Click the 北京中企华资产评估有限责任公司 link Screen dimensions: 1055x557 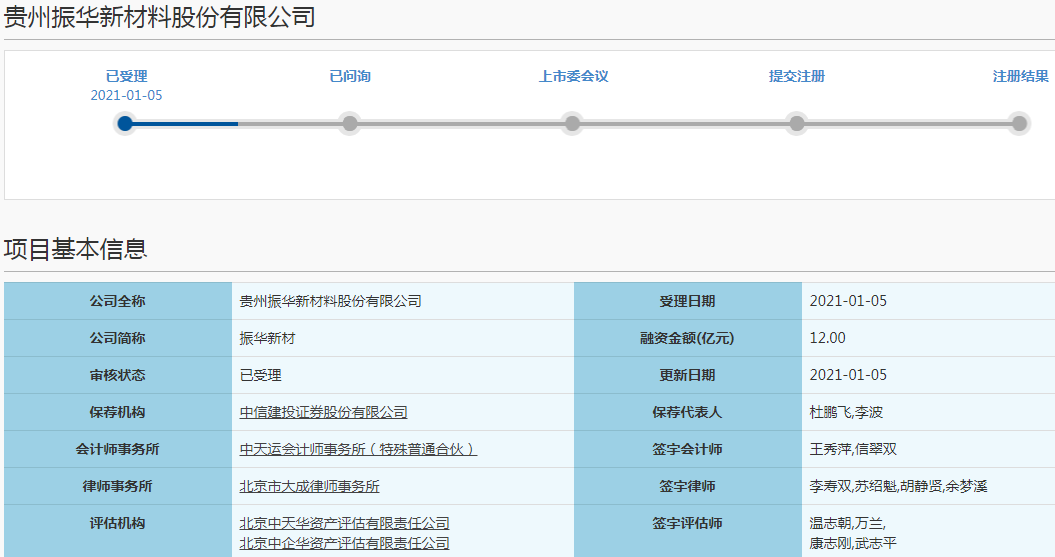coord(345,543)
